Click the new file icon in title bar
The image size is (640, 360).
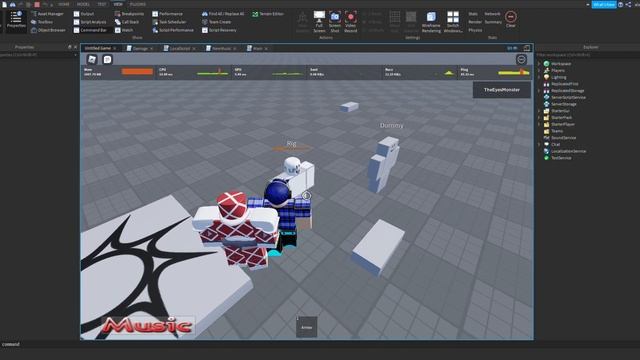[x=4, y=4]
